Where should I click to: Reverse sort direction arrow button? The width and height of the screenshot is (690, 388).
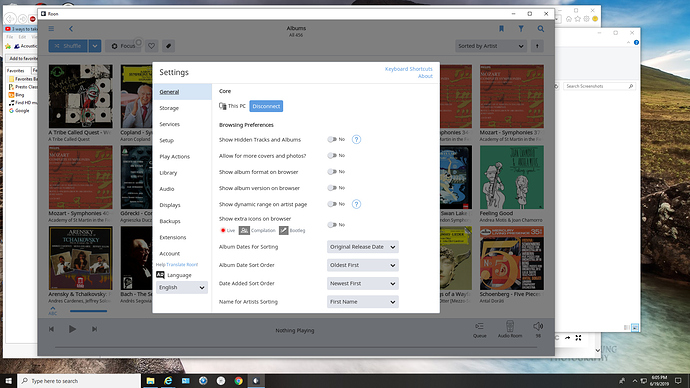tap(537, 46)
